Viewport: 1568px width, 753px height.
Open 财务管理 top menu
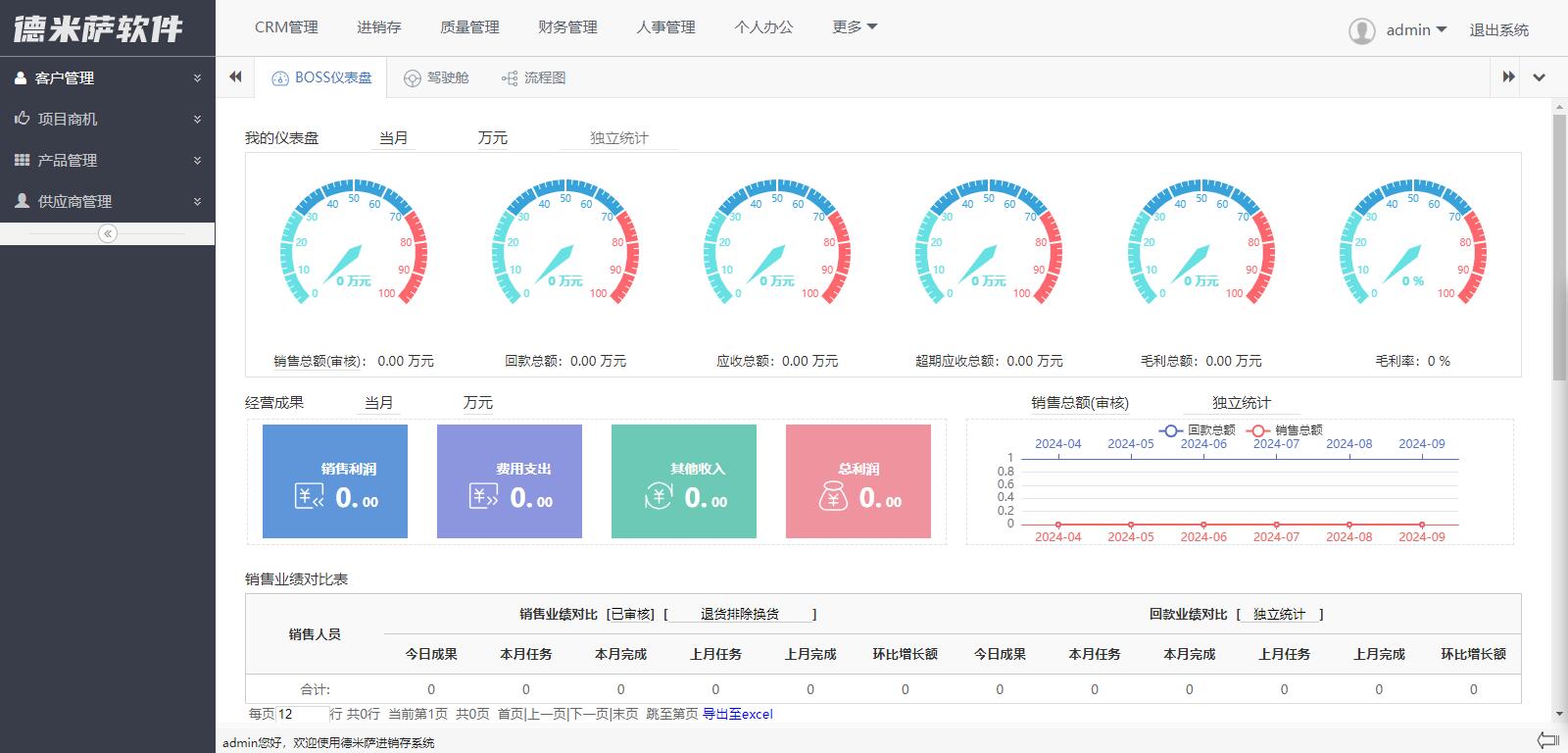tap(567, 27)
